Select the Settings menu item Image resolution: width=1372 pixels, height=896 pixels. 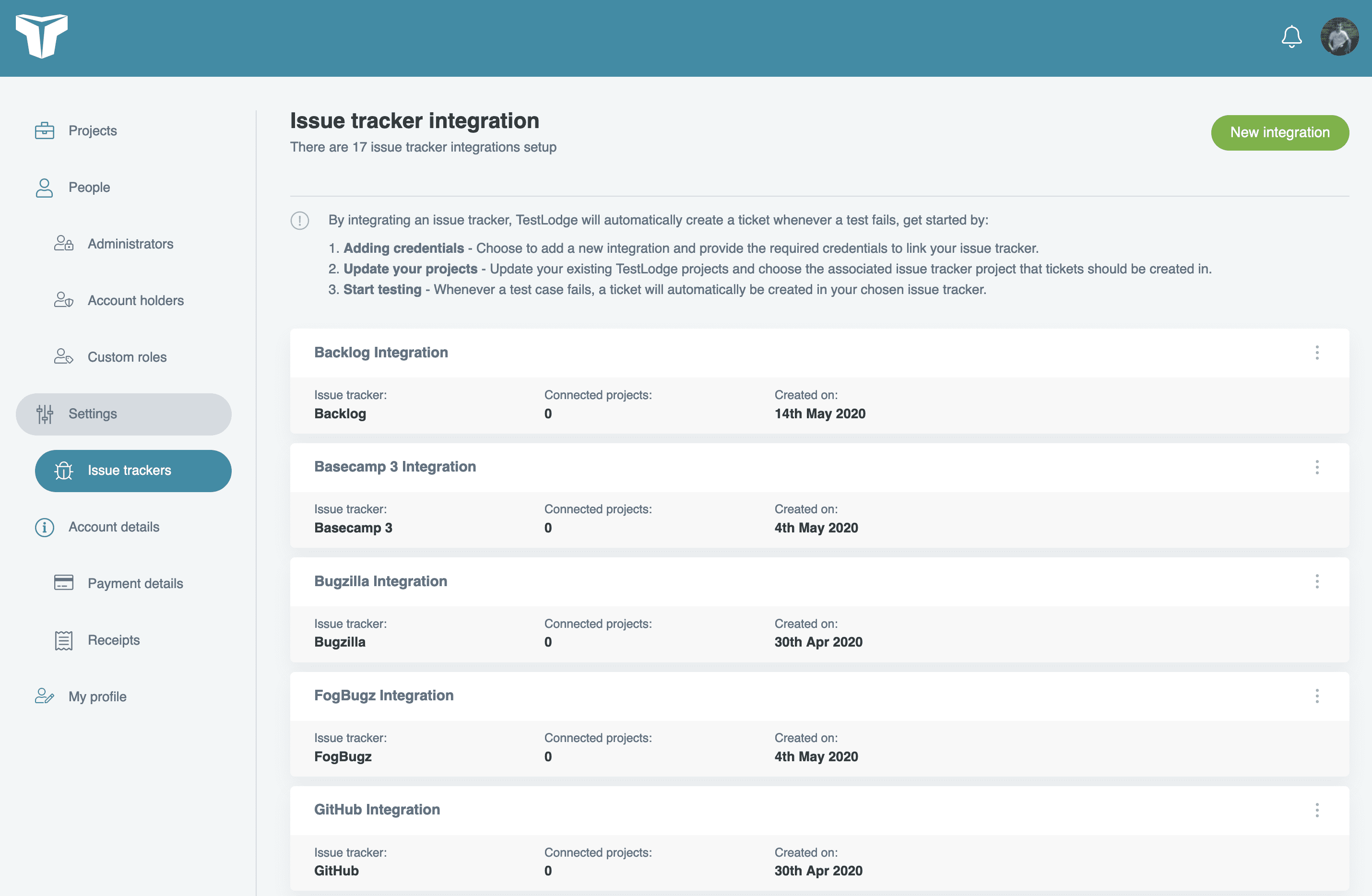coord(124,414)
